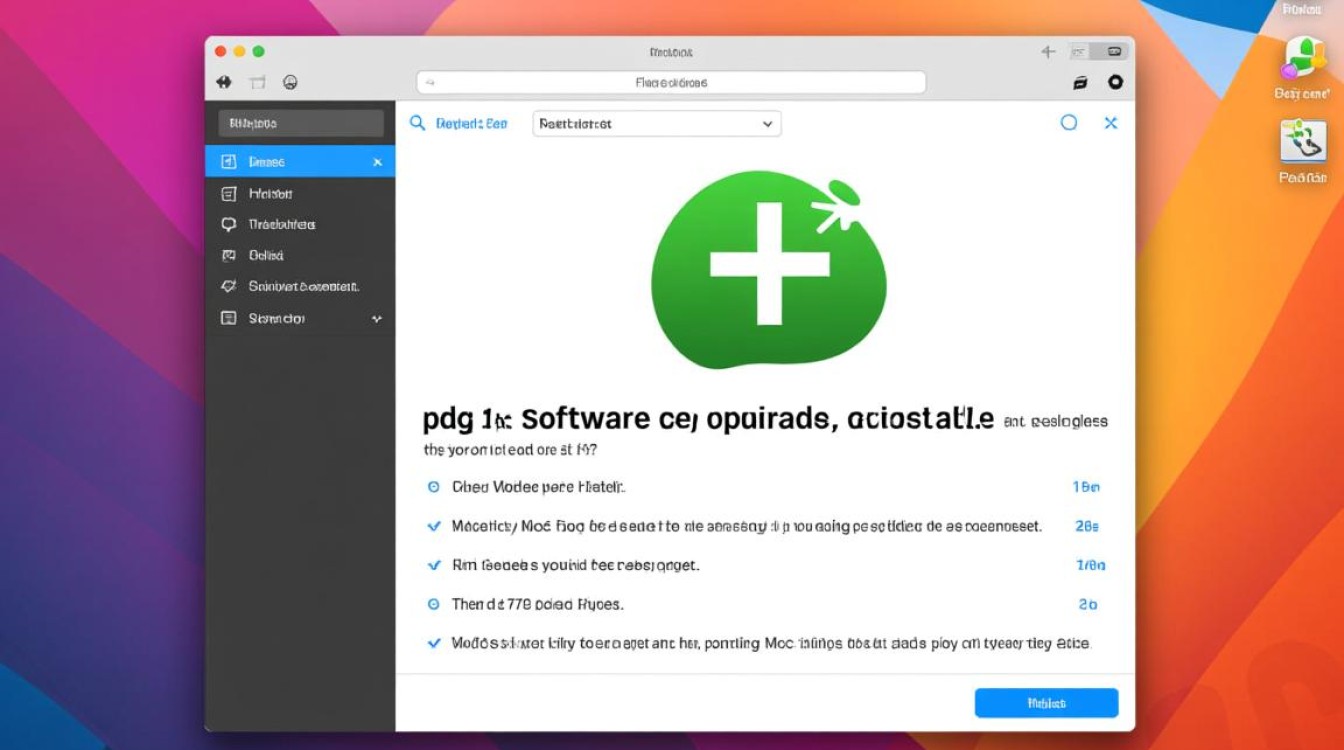Click inside the address bar at the top

(670, 82)
